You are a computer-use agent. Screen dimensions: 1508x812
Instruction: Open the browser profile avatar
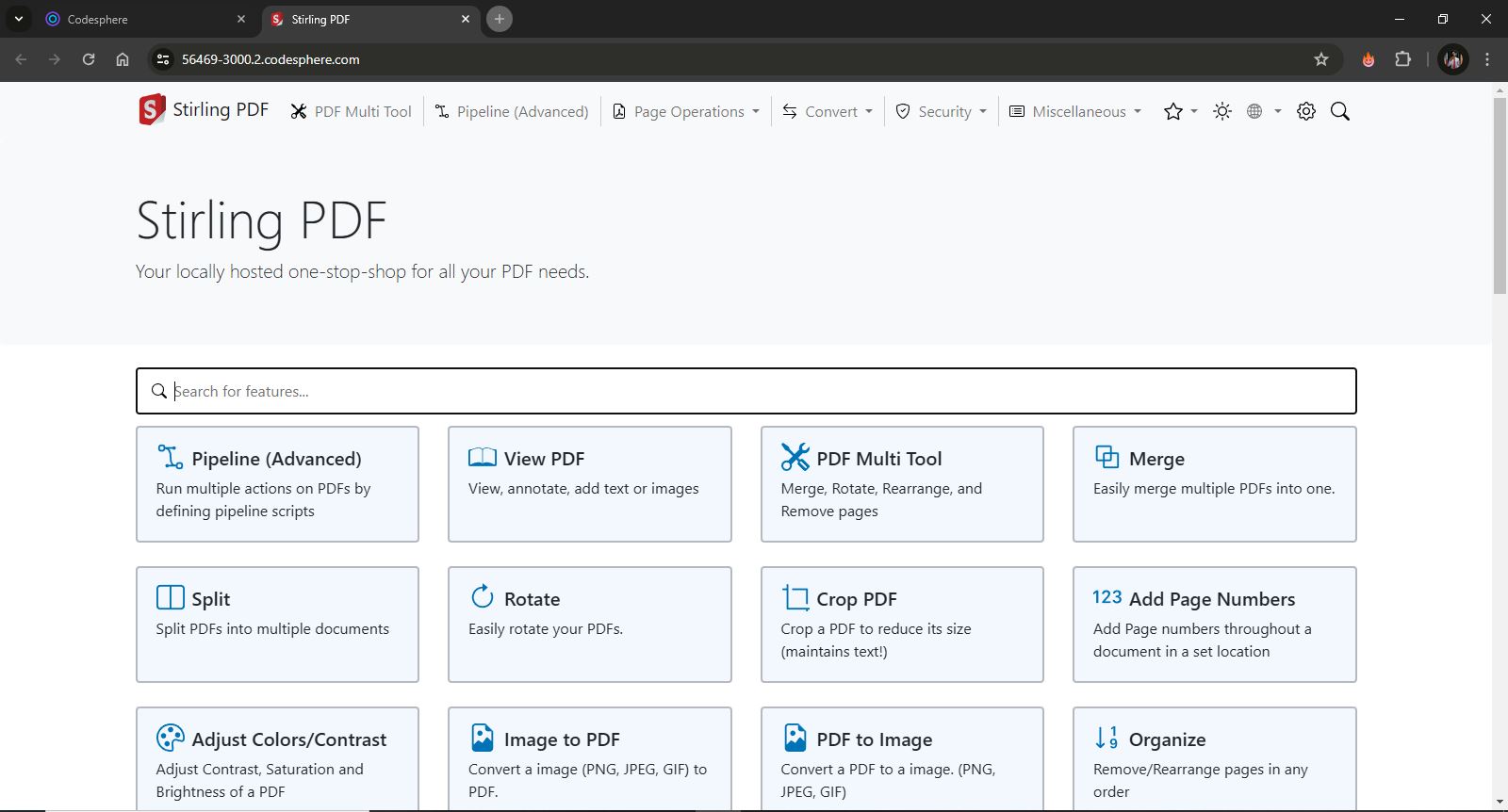coord(1453,59)
